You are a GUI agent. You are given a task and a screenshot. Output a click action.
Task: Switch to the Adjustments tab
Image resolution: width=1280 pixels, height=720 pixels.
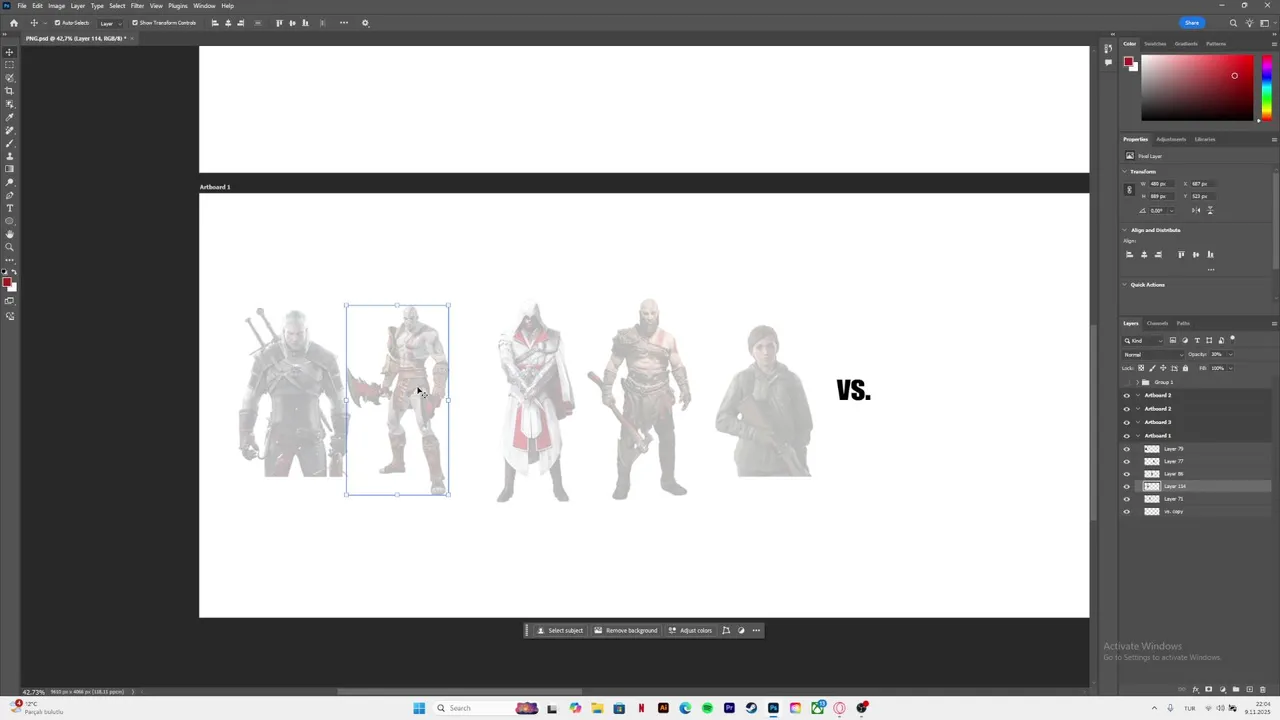click(x=1171, y=139)
